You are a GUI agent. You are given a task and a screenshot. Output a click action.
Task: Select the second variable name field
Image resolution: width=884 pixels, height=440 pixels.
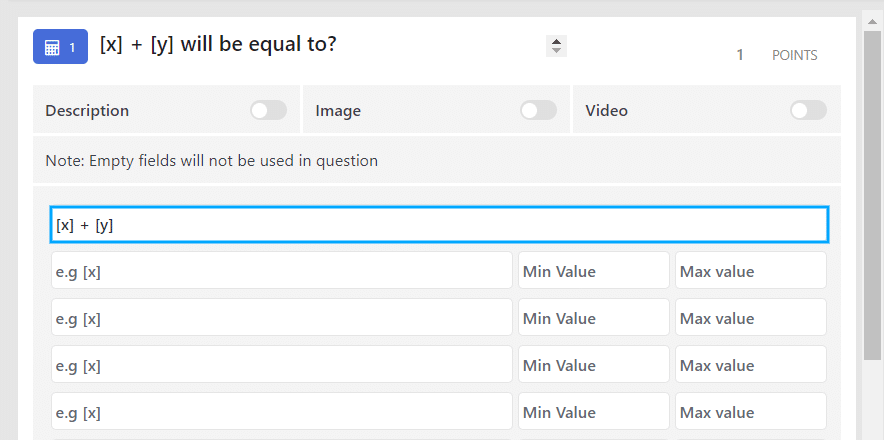point(282,317)
